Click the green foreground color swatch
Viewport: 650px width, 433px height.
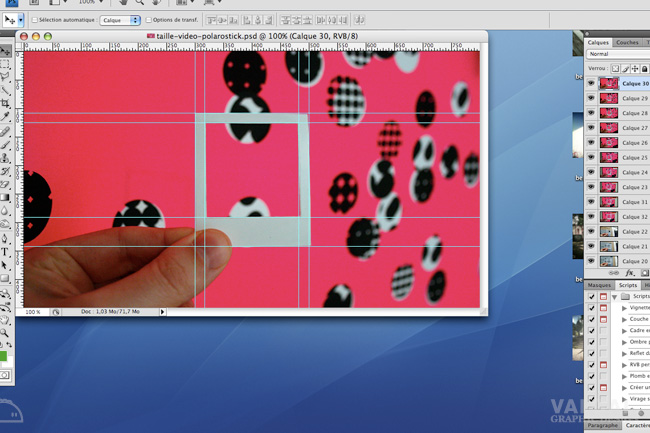(x=3, y=356)
